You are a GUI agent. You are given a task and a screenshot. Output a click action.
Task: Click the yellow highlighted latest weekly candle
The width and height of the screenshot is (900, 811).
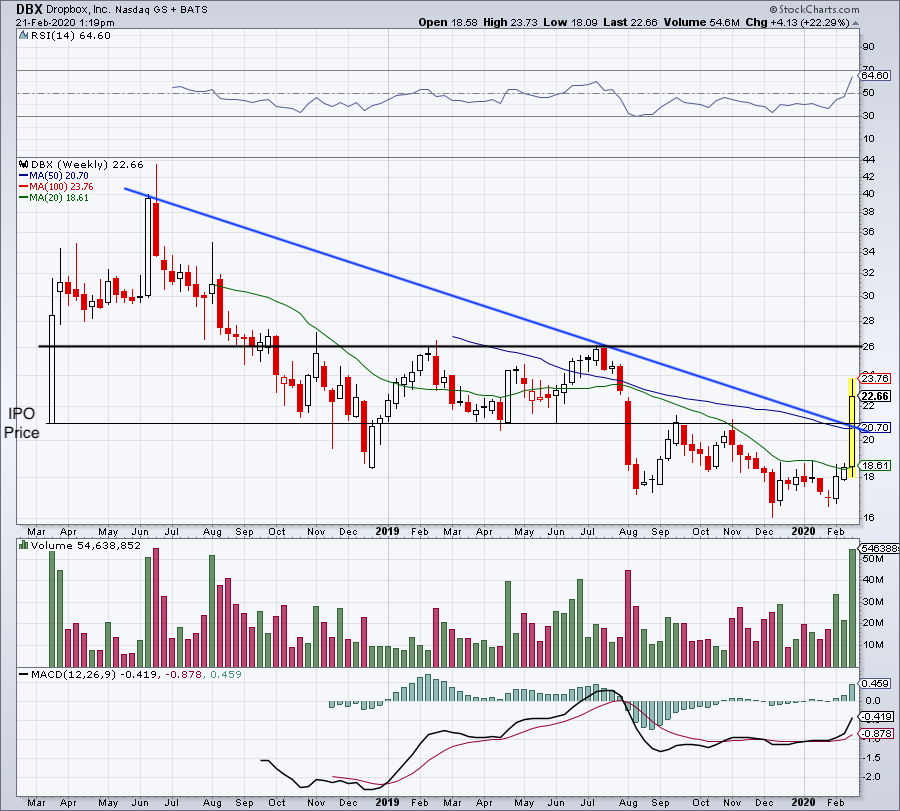pos(852,428)
